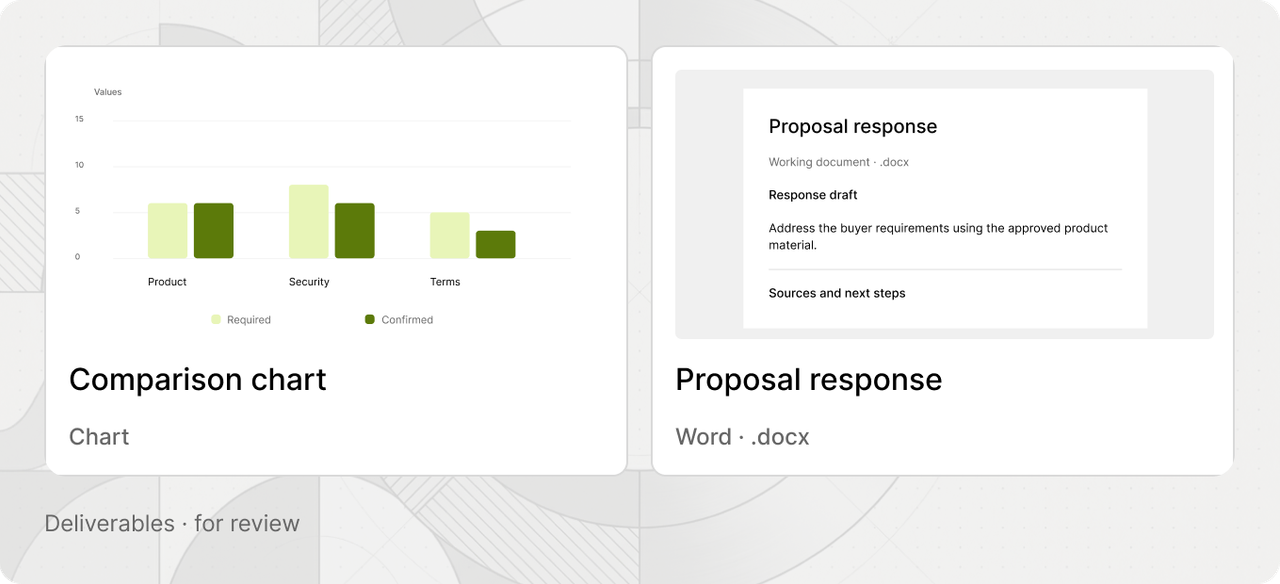
Task: Click the Security axis label
Action: [x=309, y=282]
